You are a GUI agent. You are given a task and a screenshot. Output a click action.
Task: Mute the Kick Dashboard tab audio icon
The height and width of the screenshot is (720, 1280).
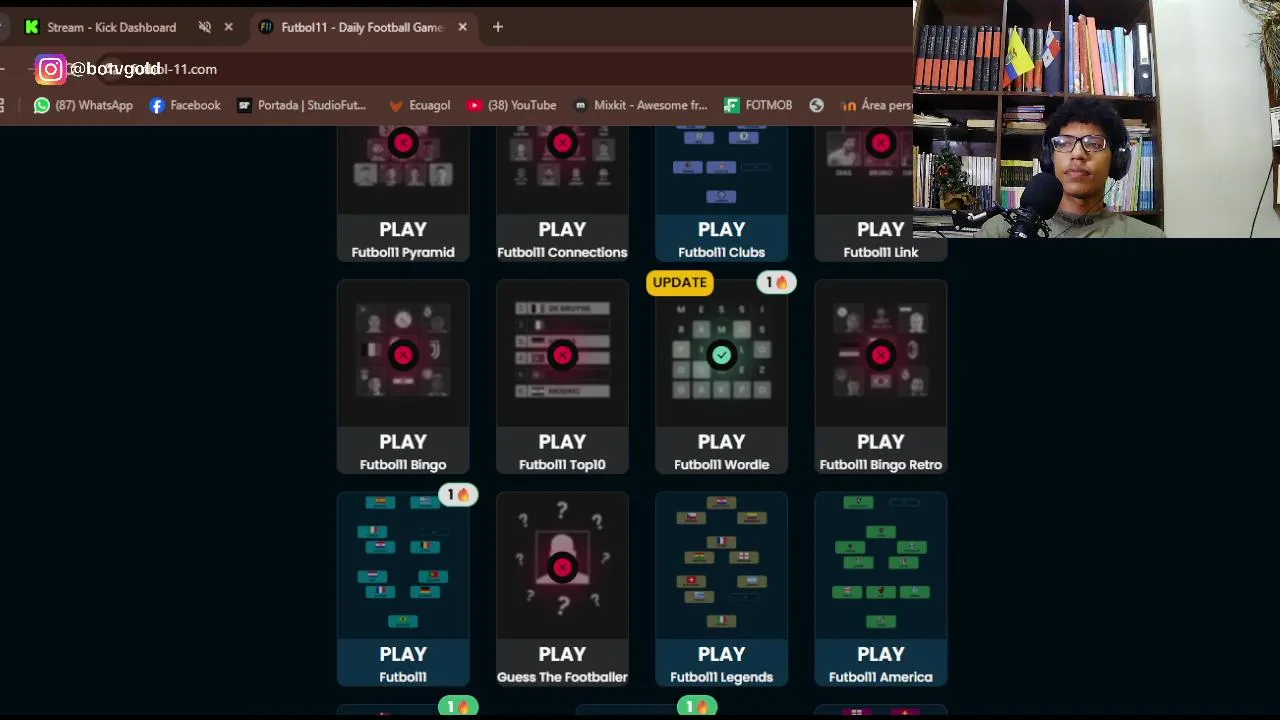[205, 27]
